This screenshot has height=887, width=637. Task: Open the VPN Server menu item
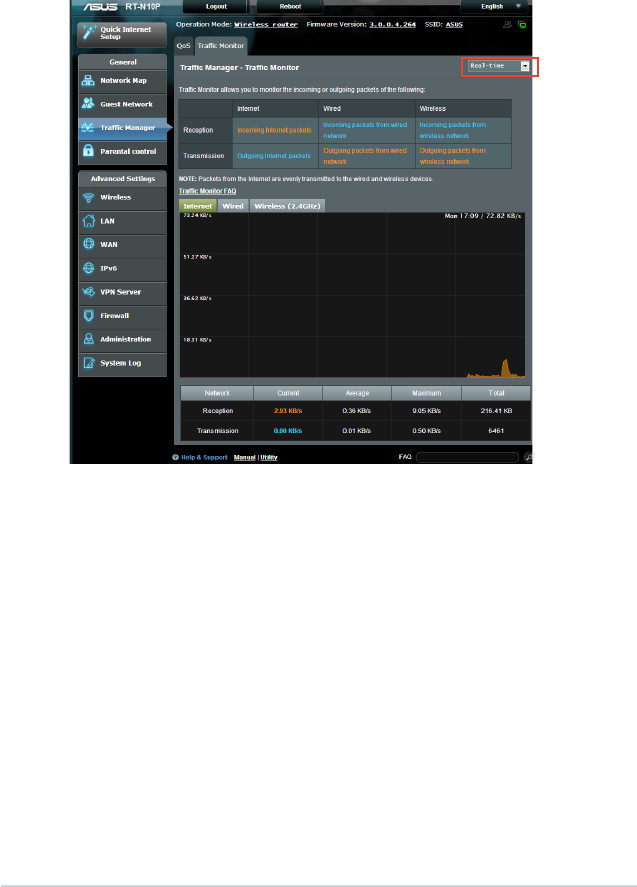coord(122,292)
